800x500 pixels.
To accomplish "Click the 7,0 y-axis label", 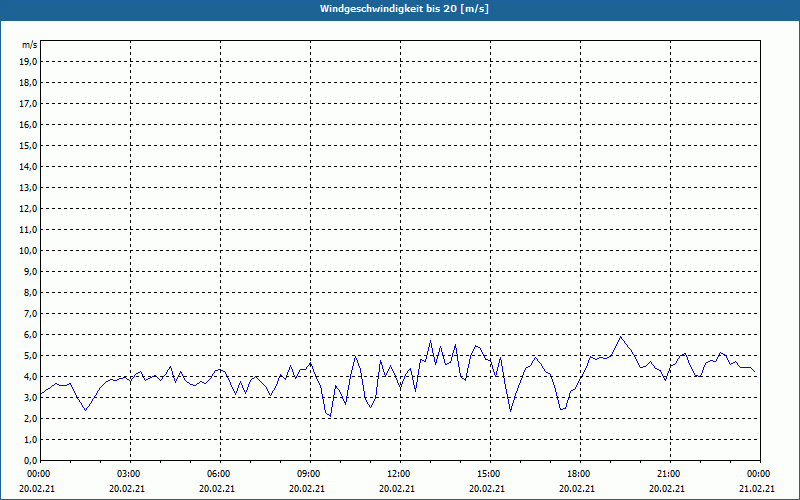I will [30, 313].
